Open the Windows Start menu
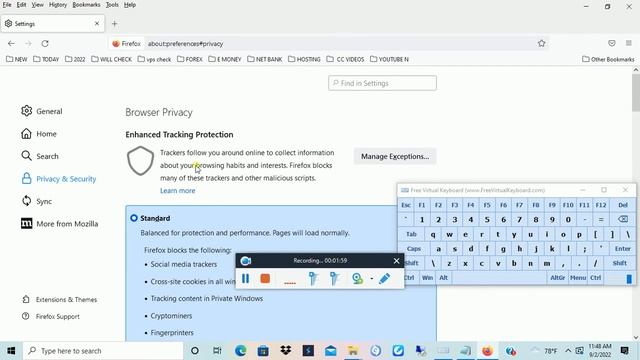 [11, 351]
